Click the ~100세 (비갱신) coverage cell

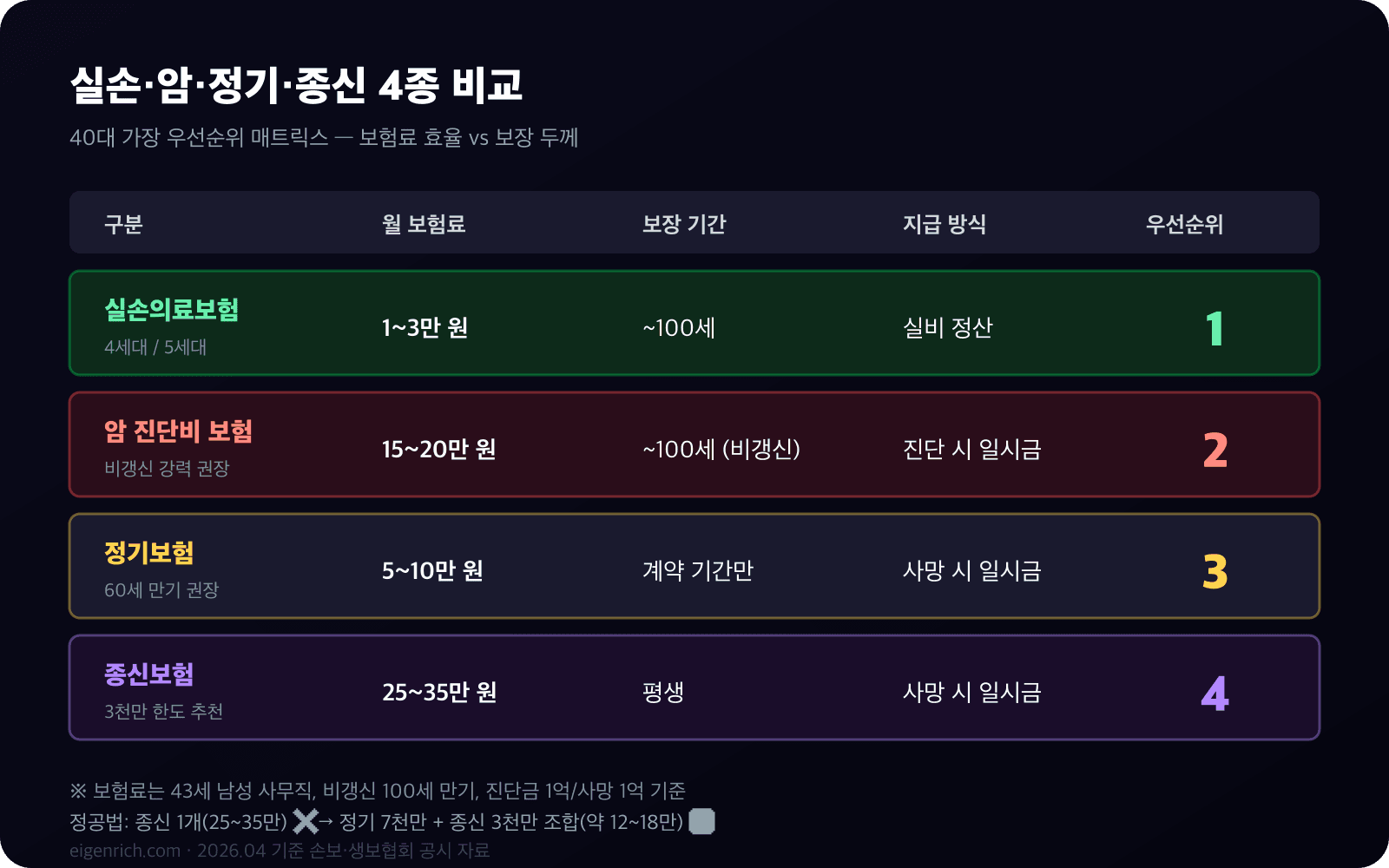[x=721, y=449]
